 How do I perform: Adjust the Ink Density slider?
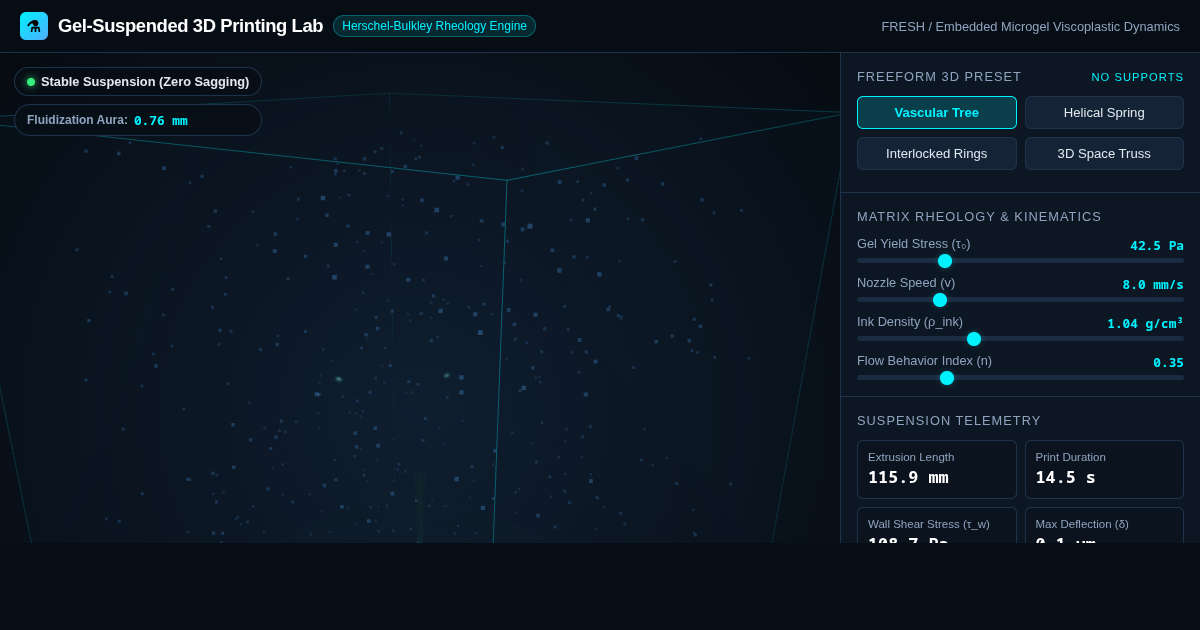pos(1020,339)
